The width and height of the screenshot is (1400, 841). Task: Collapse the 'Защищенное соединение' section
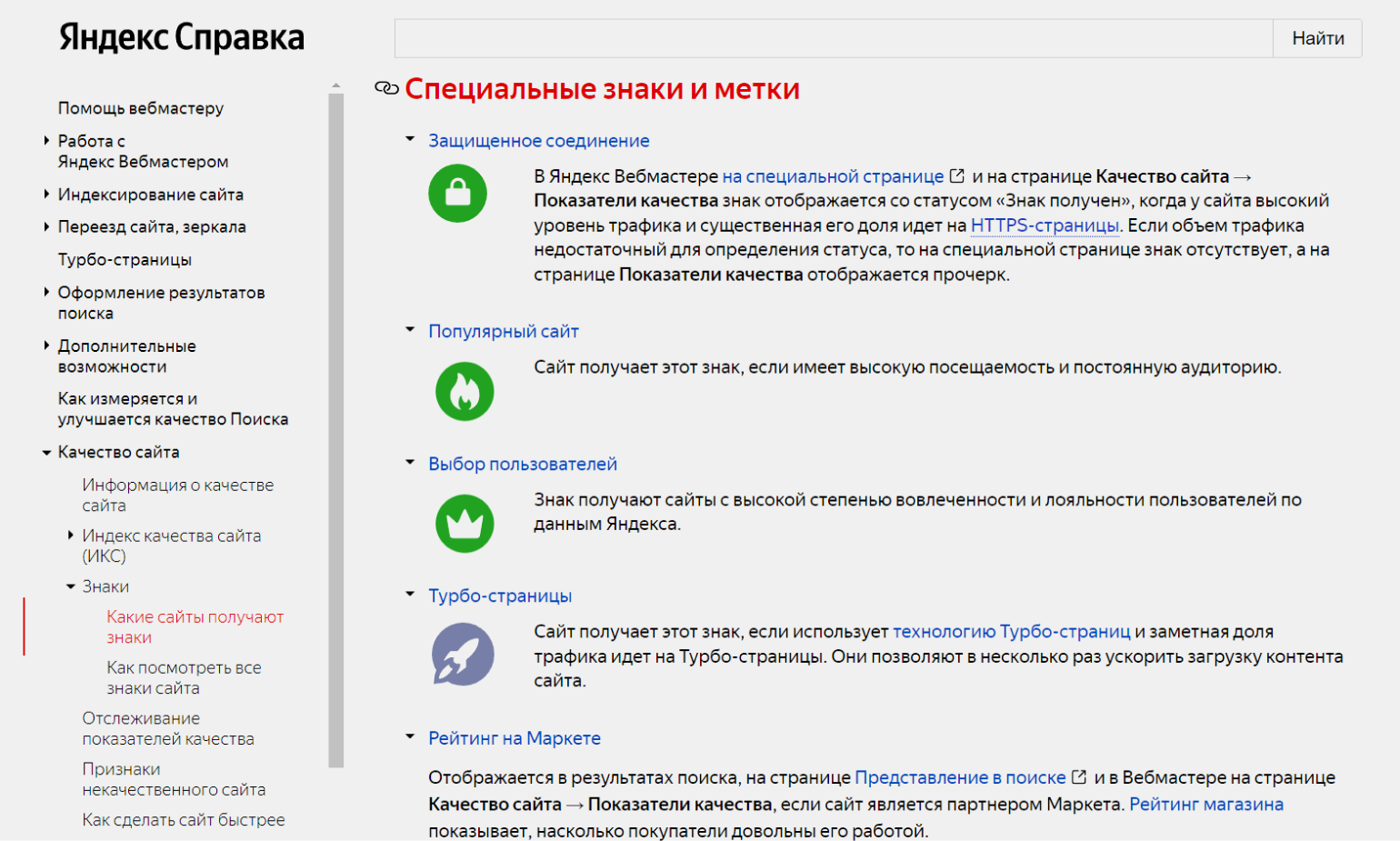(410, 139)
